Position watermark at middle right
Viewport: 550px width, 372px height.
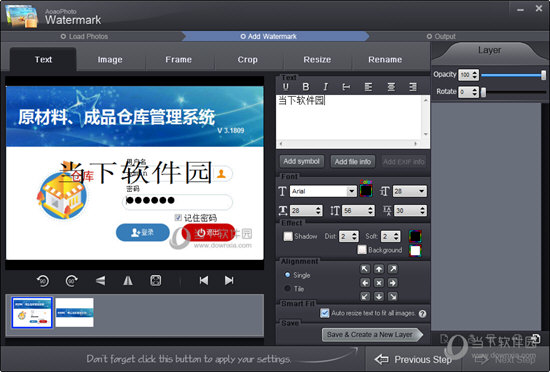[x=393, y=283]
